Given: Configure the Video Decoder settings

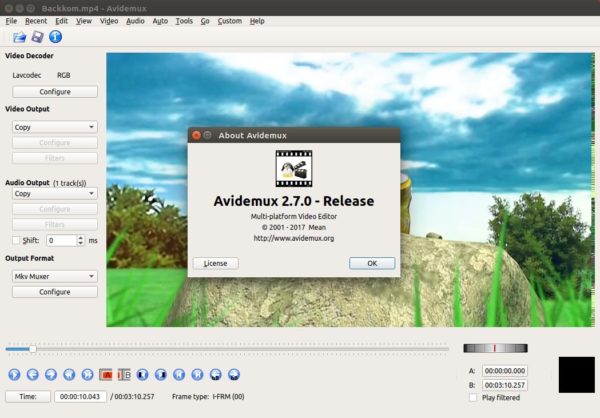Looking at the screenshot, I should tap(54, 91).
